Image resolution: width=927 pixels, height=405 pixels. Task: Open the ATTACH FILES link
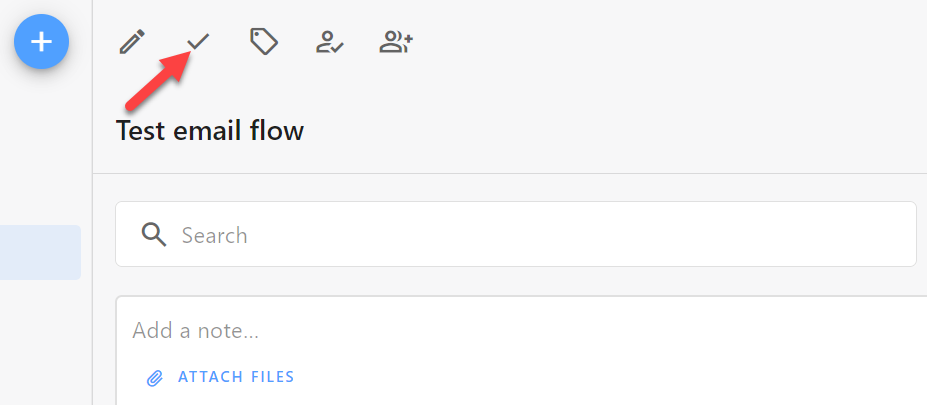point(236,377)
